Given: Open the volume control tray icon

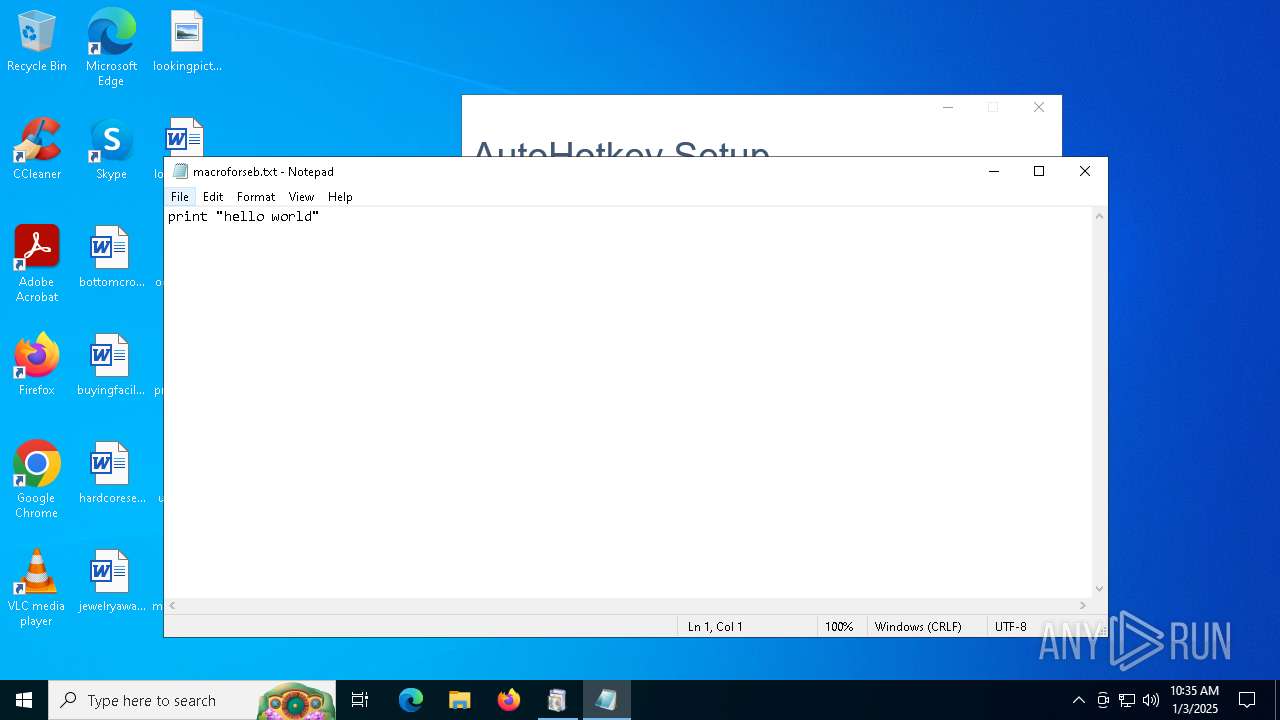Looking at the screenshot, I should point(1150,700).
